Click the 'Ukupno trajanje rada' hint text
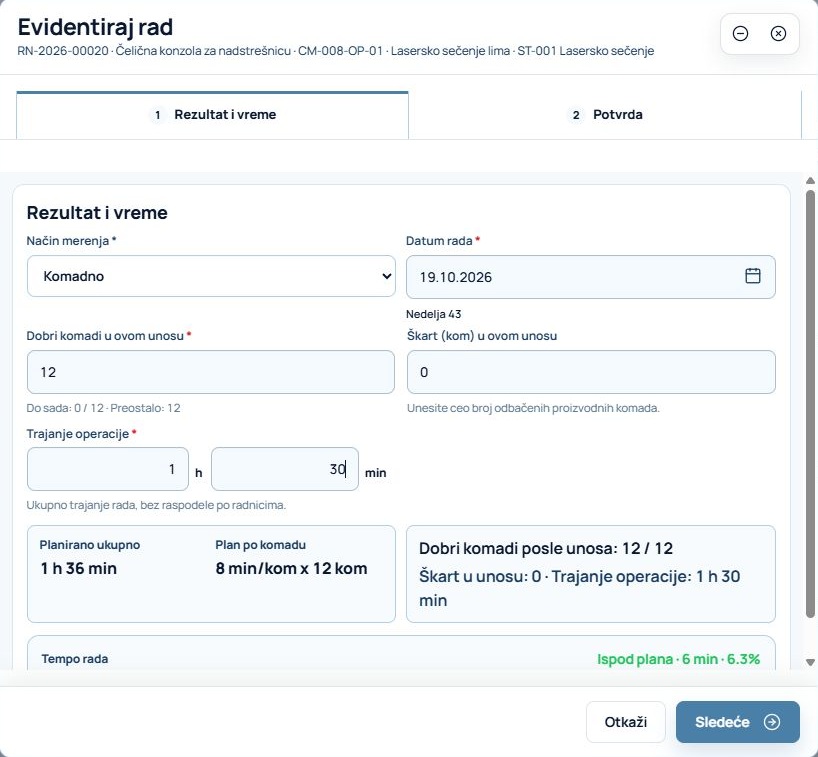The height and width of the screenshot is (757, 818). 156,505
